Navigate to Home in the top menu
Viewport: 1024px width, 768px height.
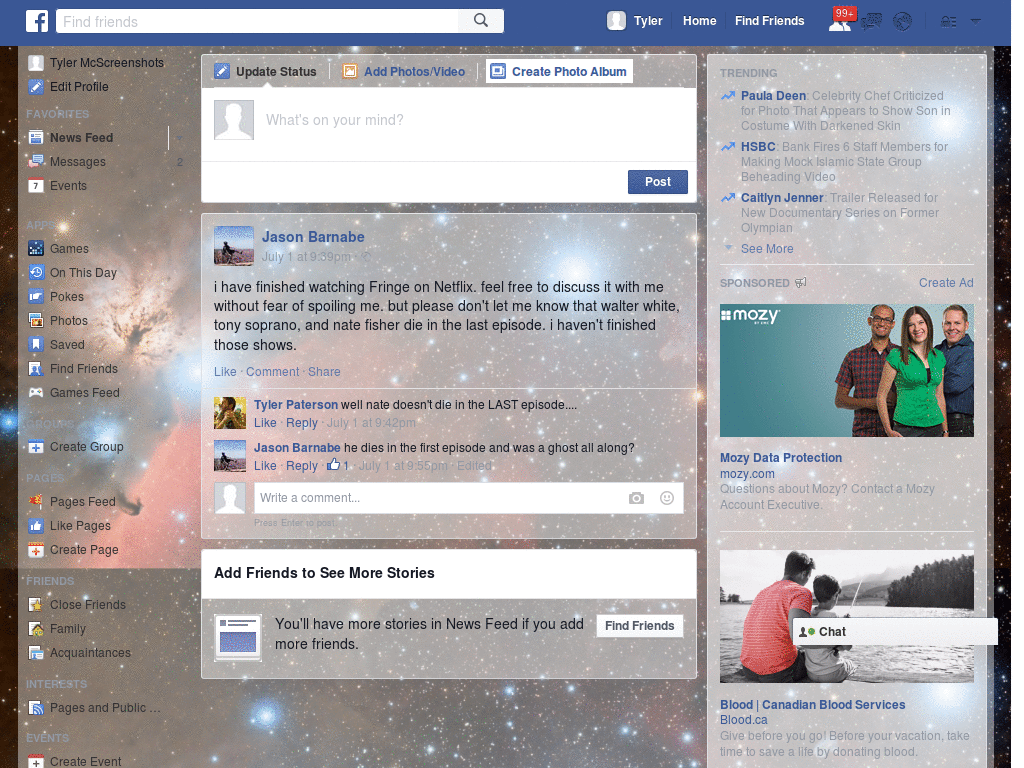pos(699,20)
